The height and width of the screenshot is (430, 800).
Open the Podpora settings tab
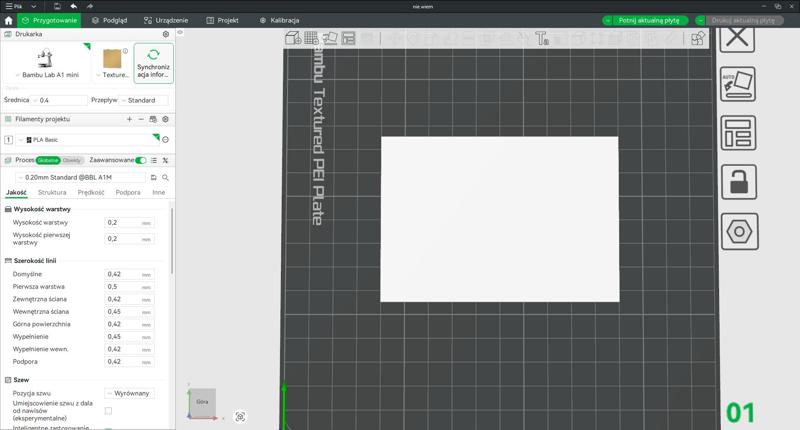click(128, 192)
